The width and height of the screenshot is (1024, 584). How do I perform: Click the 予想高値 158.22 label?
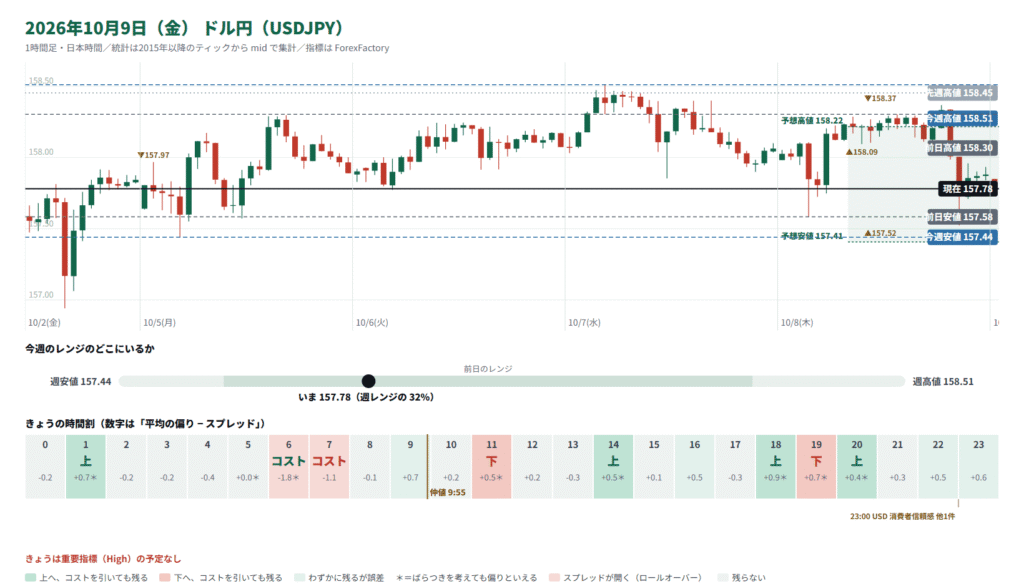coord(812,121)
